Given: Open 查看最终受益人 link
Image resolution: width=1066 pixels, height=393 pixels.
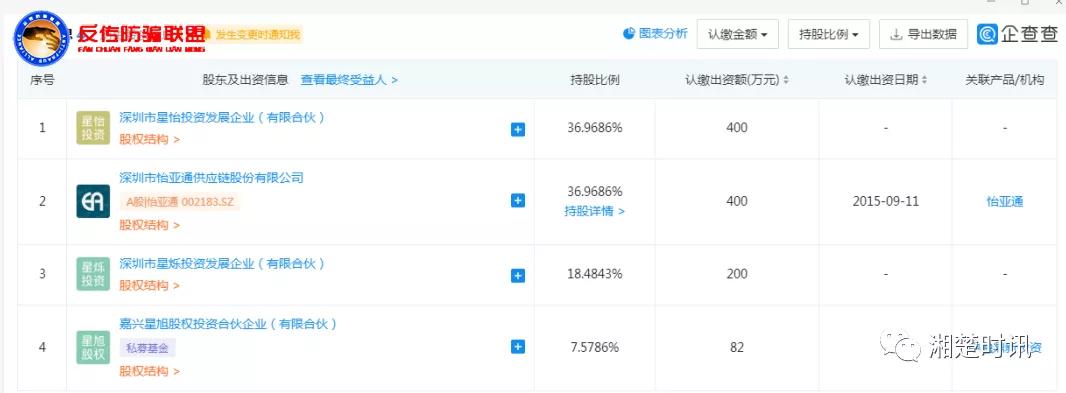Looking at the screenshot, I should [349, 80].
